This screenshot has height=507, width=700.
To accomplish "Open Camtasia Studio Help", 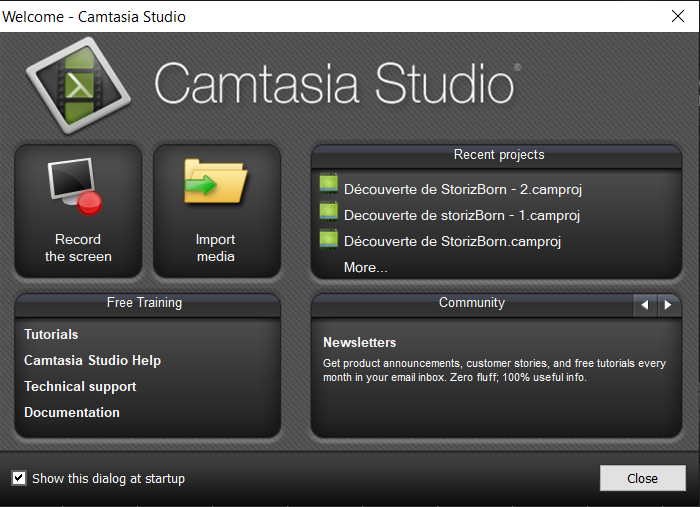I will [x=92, y=360].
